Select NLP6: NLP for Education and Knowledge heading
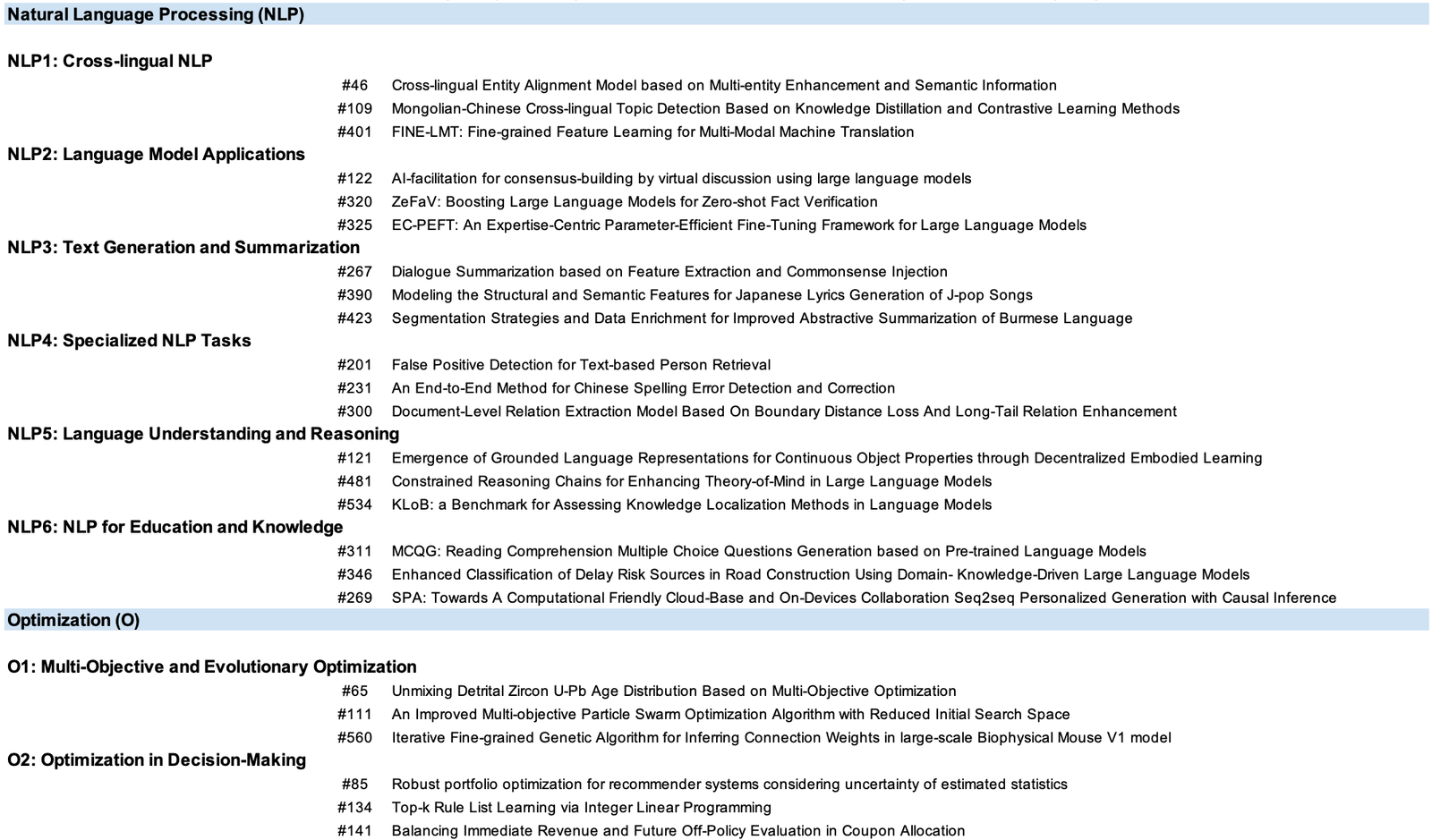 [175, 527]
